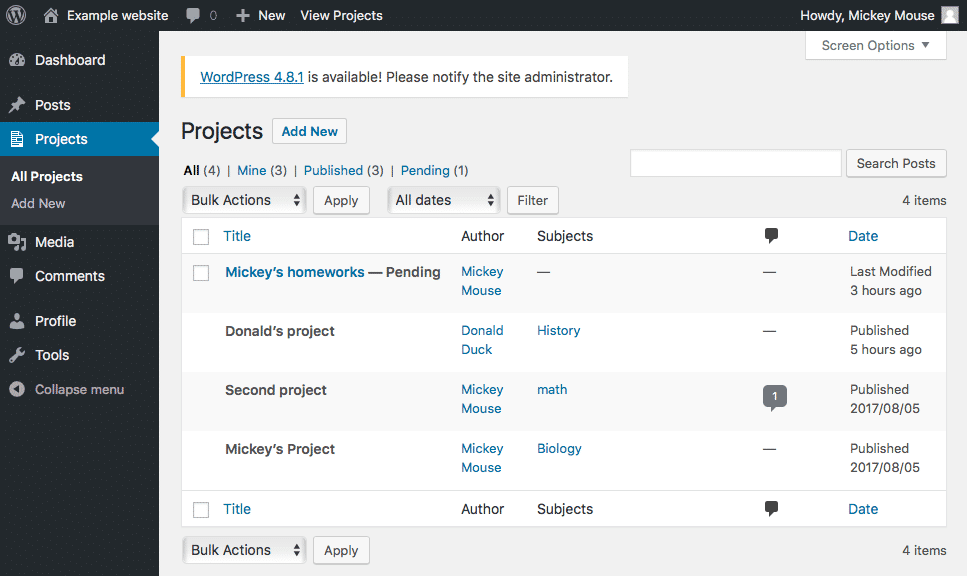Screen dimensions: 967x576
Task: Tick the select-all checkbox in table header
Action: 201,237
